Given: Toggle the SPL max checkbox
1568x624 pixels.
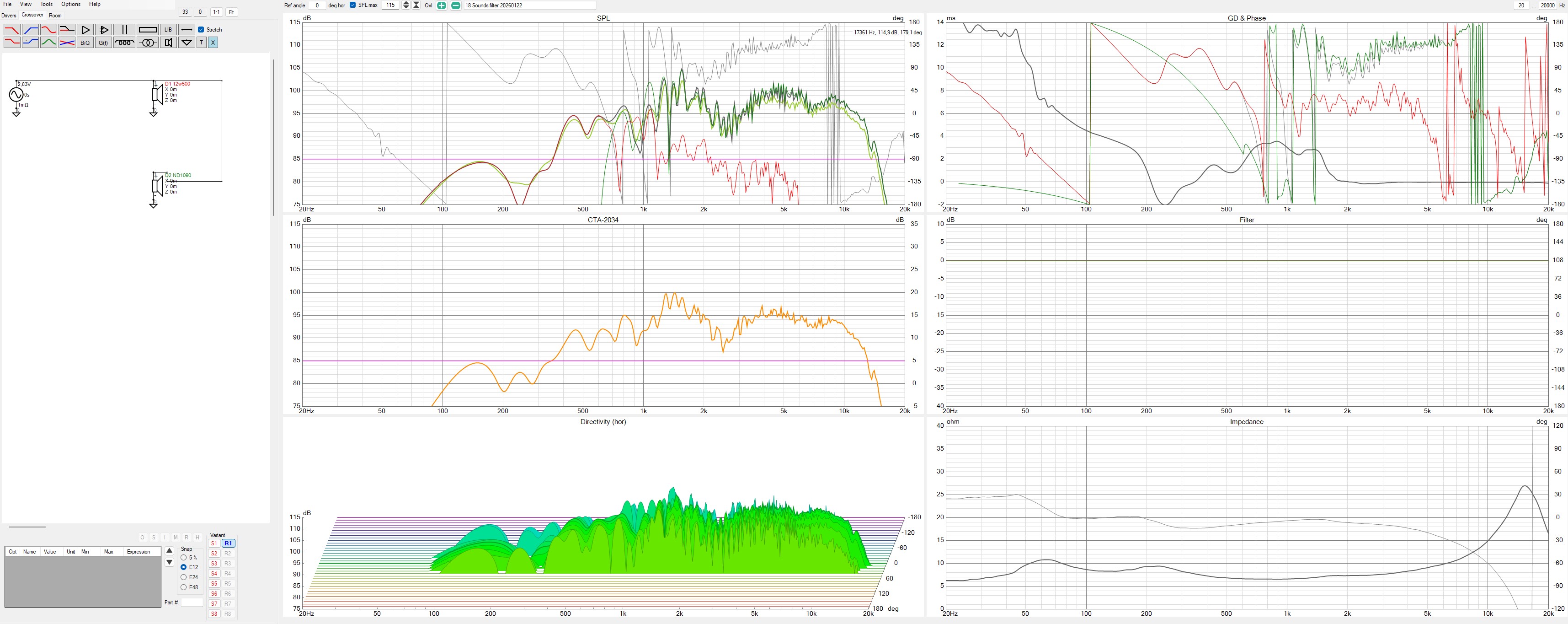Looking at the screenshot, I should (353, 5).
